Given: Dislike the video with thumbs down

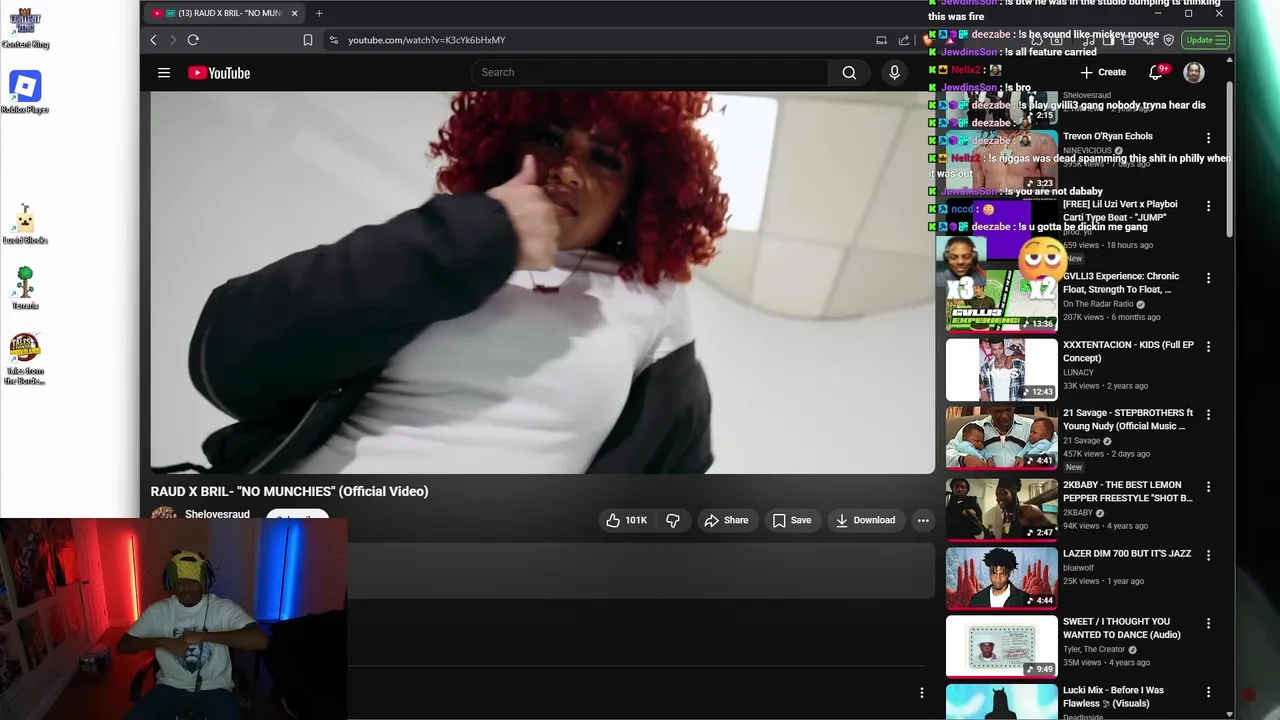Looking at the screenshot, I should click(x=673, y=520).
